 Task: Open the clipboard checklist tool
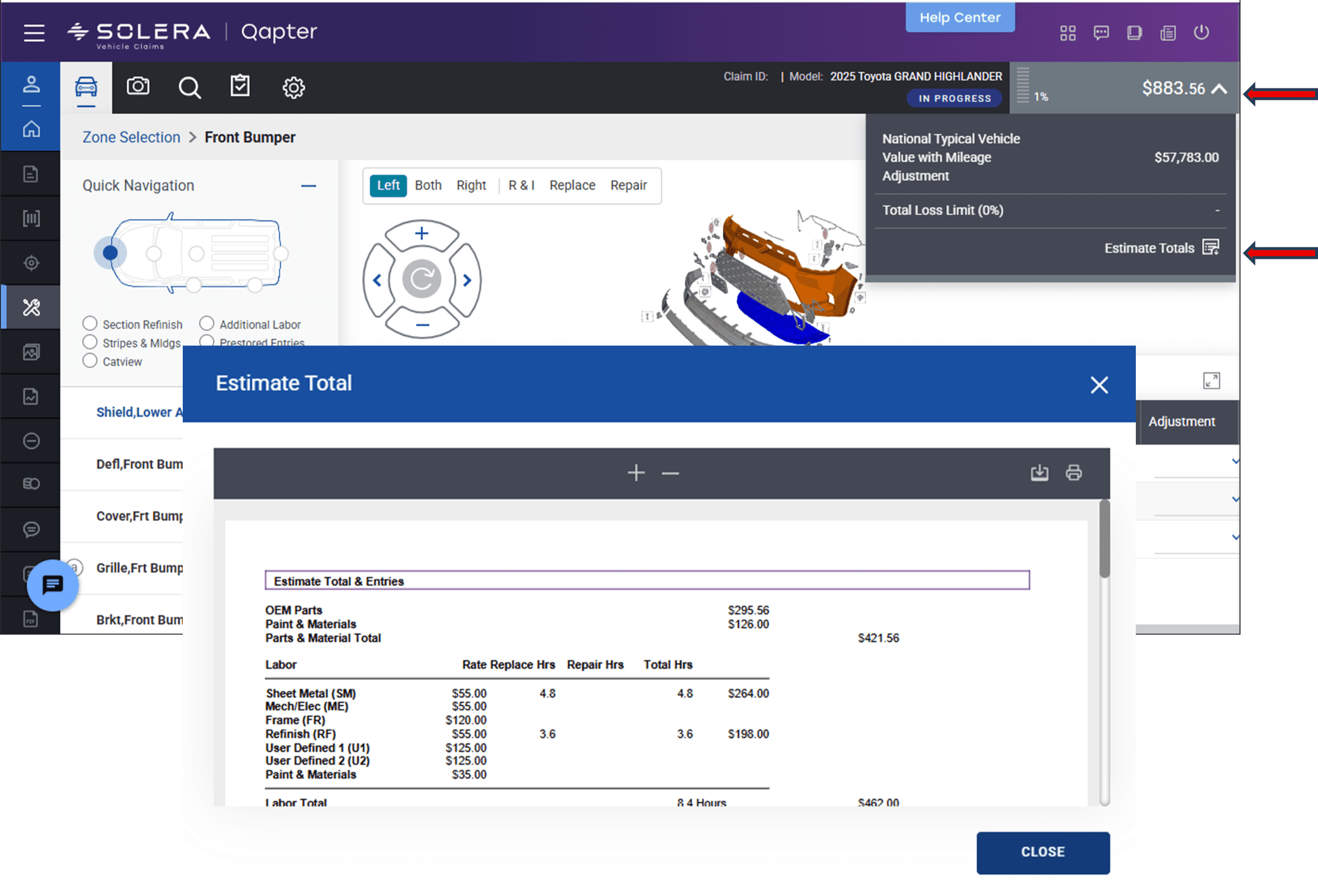tap(240, 87)
